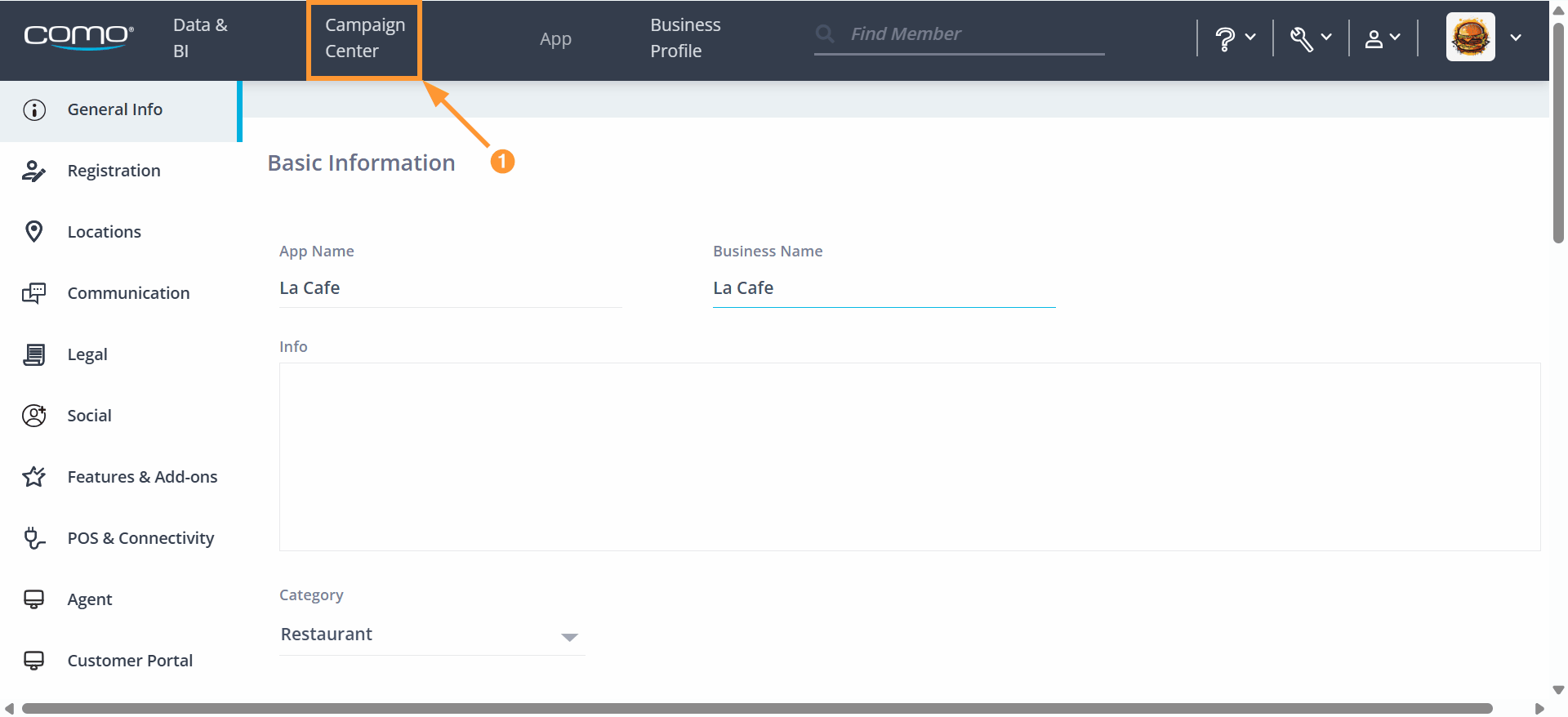Expand the user account menu
Screen dimensions: 1568x717
(1383, 38)
